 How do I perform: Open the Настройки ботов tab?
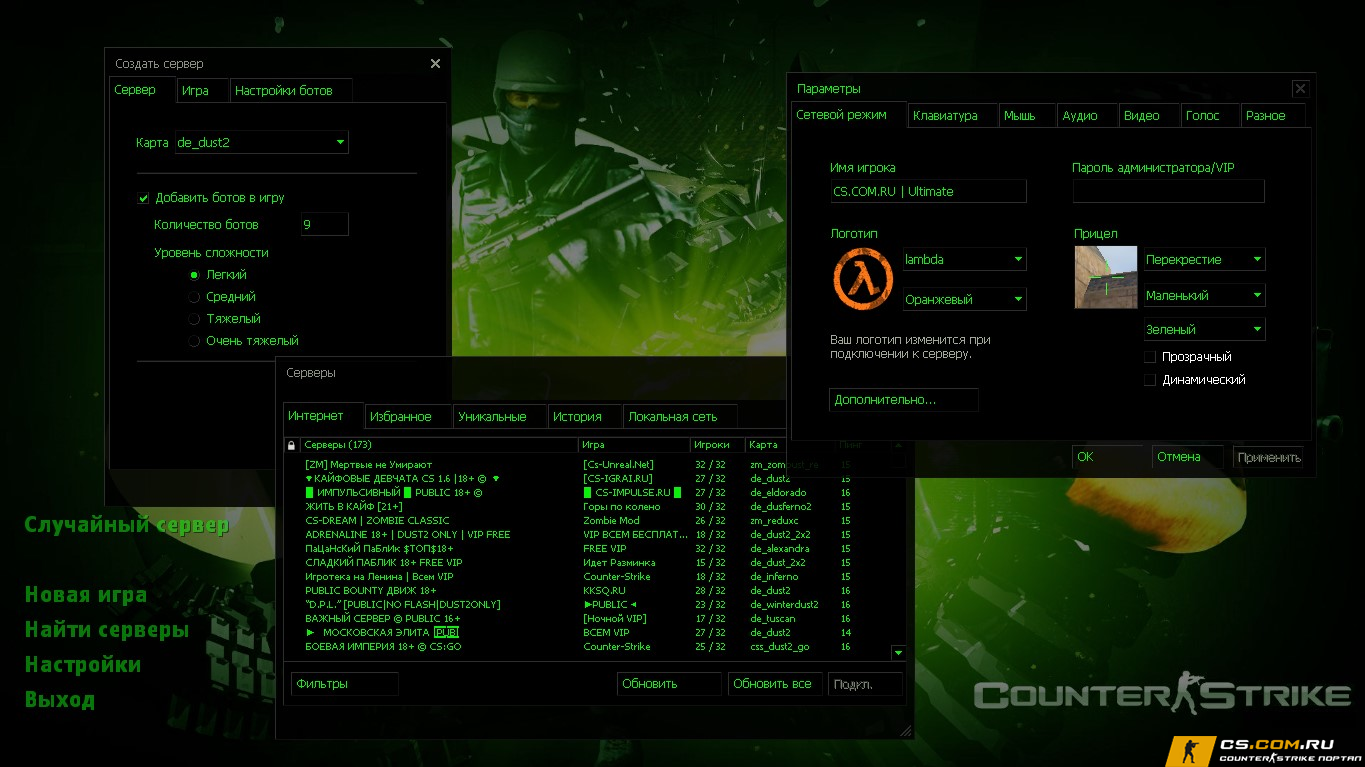pyautogui.click(x=291, y=90)
